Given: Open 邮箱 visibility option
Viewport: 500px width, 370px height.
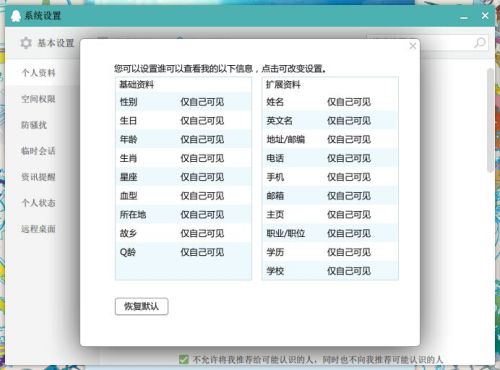Looking at the screenshot, I should 349,196.
